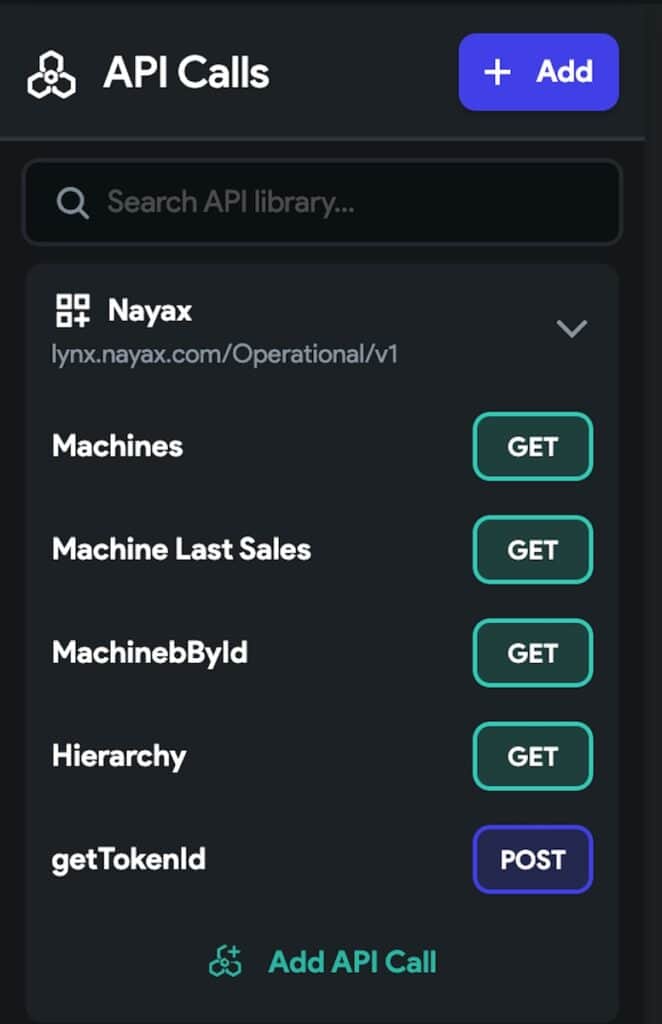Click the API Calls hive icon
This screenshot has width=662, height=1024.
52,72
